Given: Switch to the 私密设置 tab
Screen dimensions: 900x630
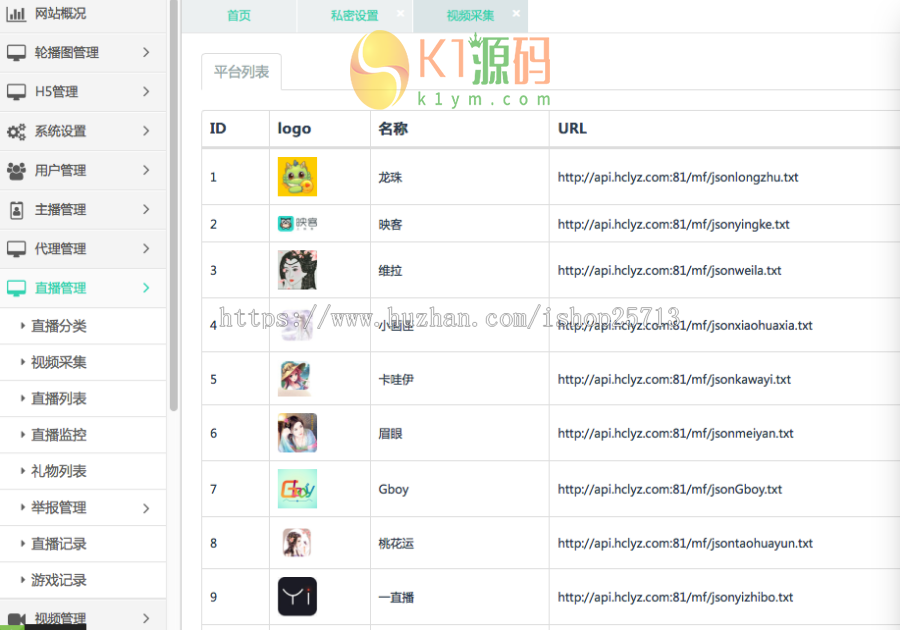Looking at the screenshot, I should click(x=354, y=15).
